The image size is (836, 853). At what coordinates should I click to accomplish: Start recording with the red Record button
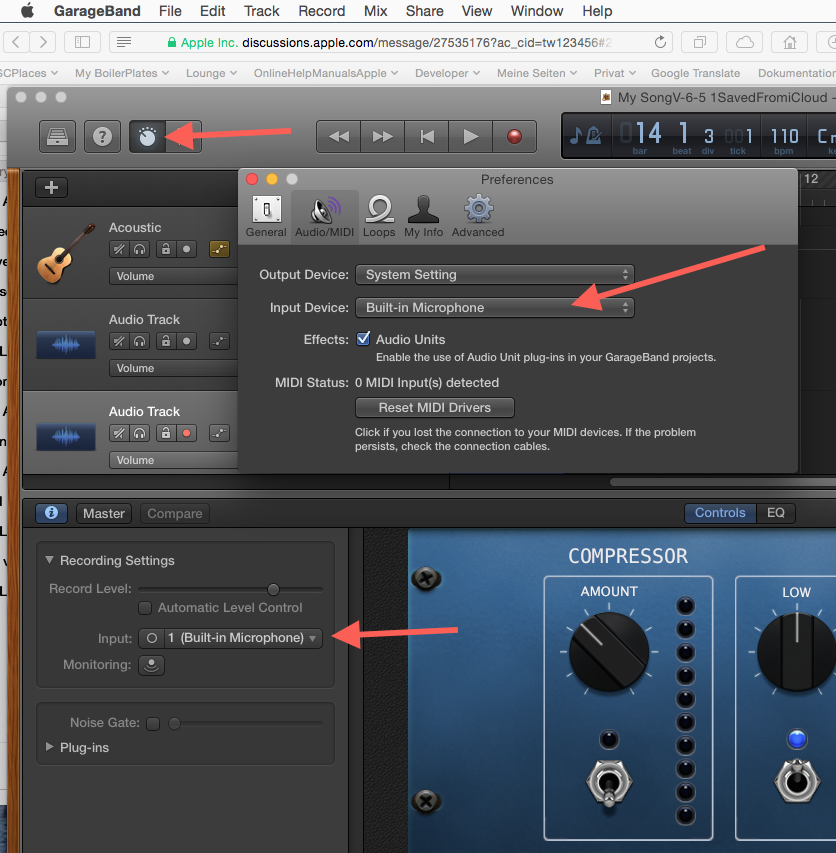click(515, 137)
